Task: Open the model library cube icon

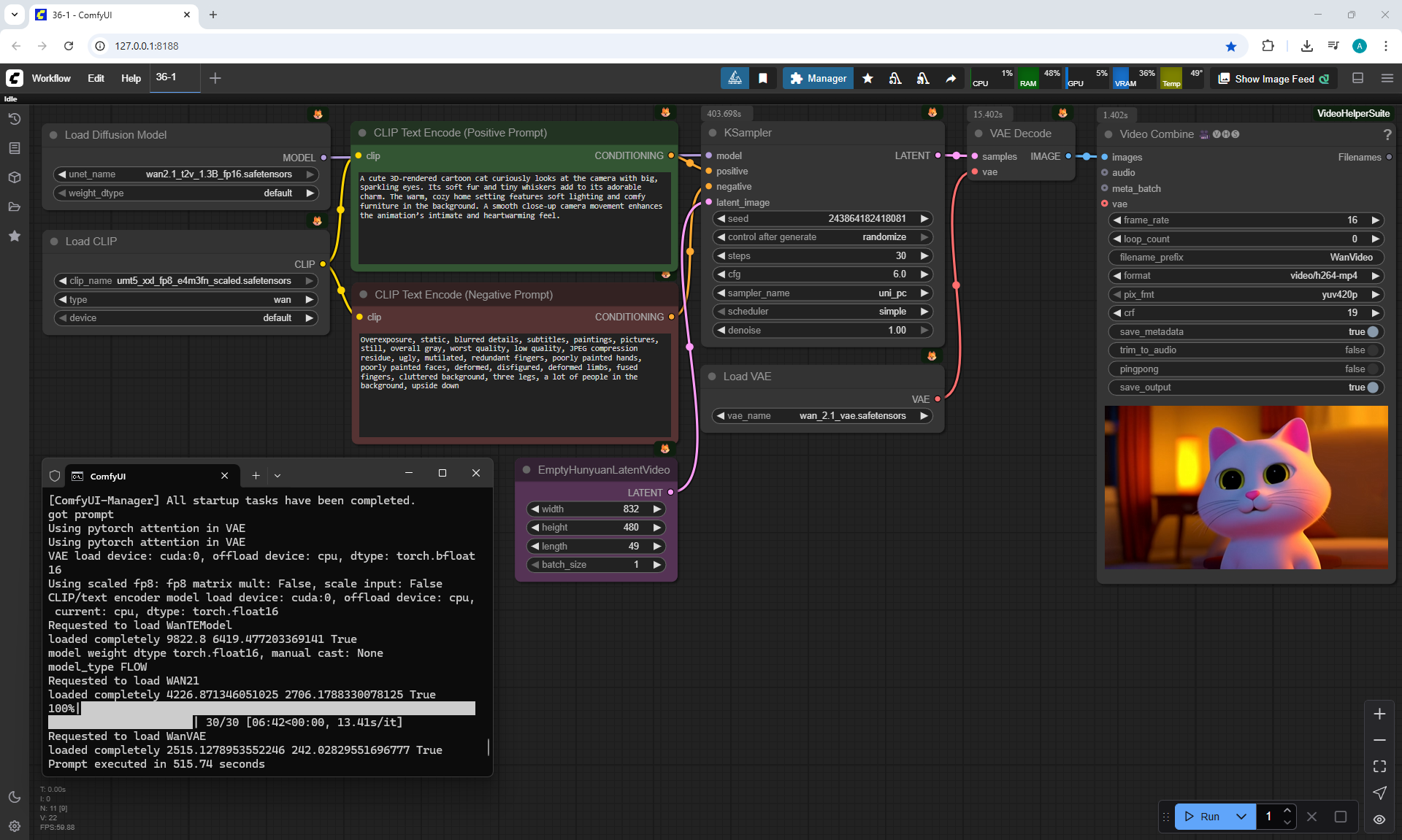Action: click(15, 177)
